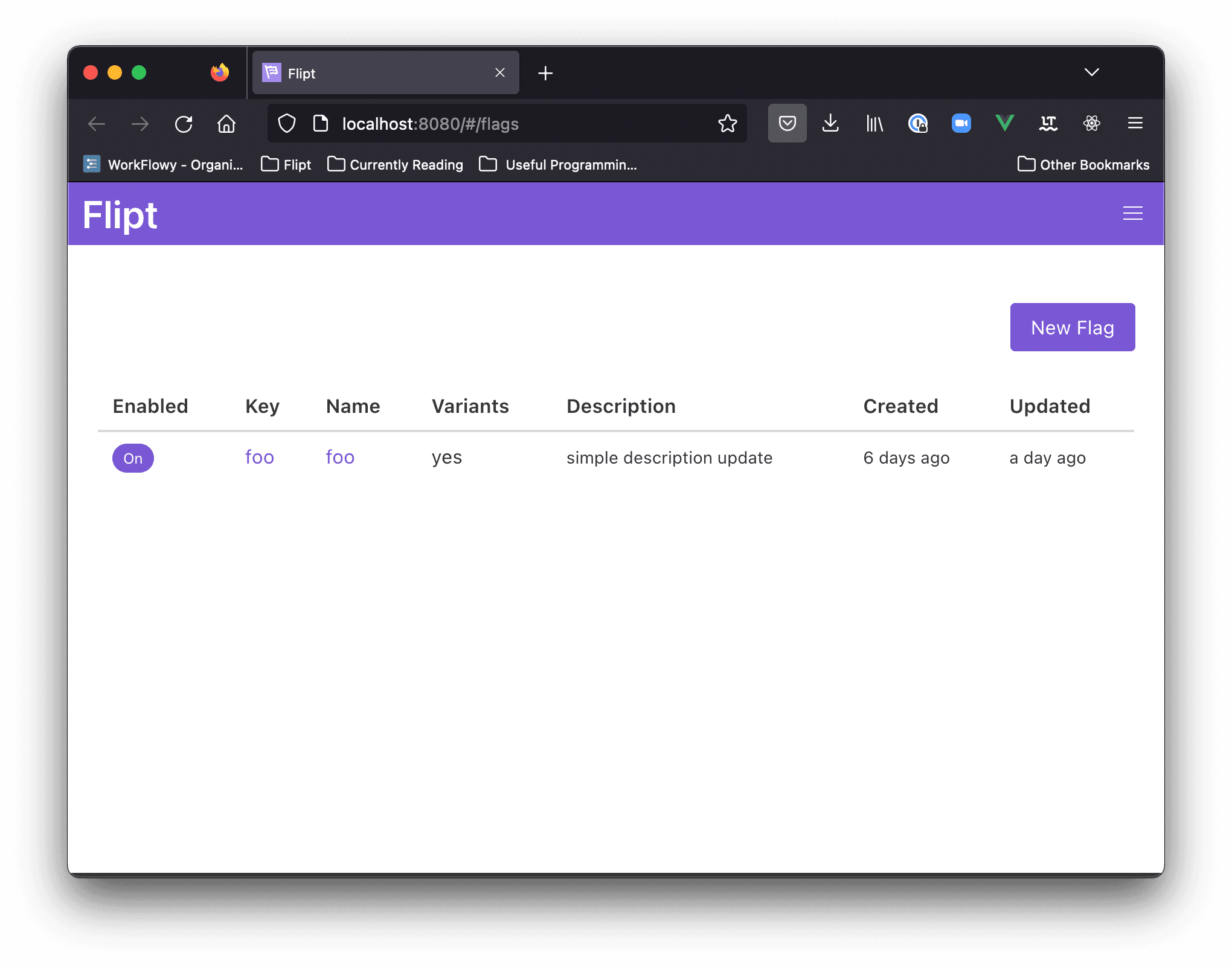Open Other Bookmarks folder

coord(1083,165)
